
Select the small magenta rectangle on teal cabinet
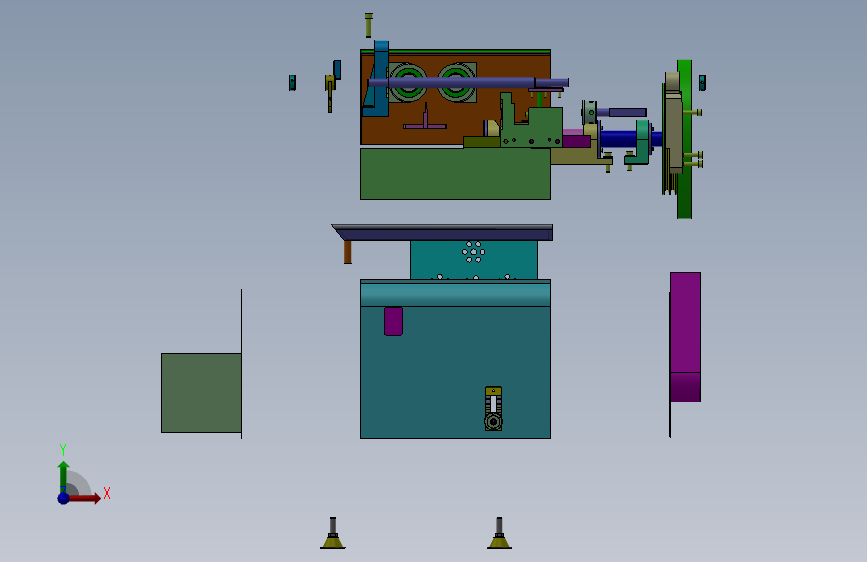click(393, 321)
